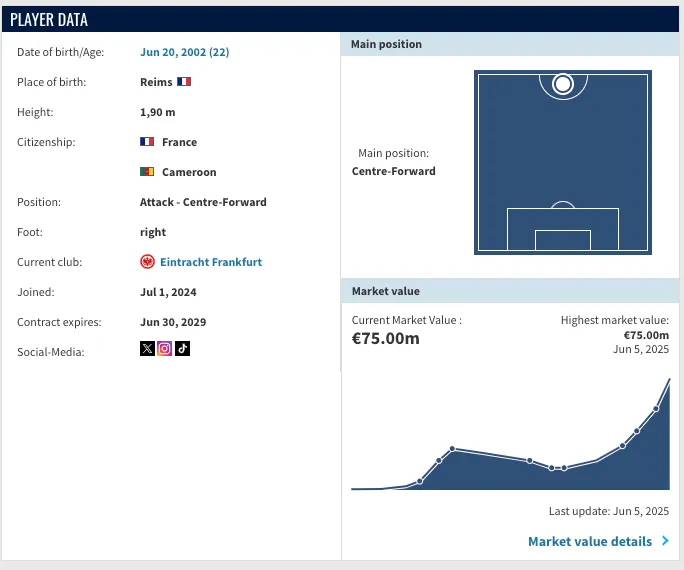The width and height of the screenshot is (684, 570).
Task: Click the Eintracht Frankfurt club crest
Action: (x=148, y=262)
